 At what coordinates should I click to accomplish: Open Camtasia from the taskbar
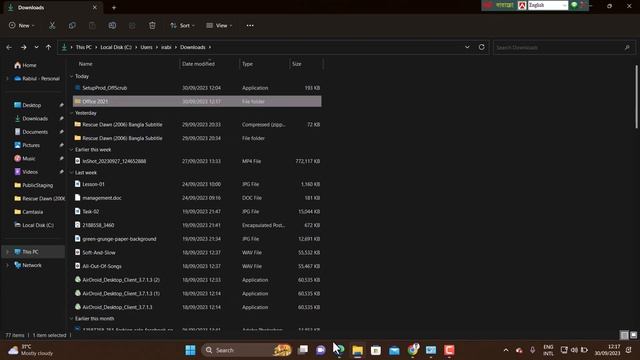pyautogui.click(x=449, y=350)
